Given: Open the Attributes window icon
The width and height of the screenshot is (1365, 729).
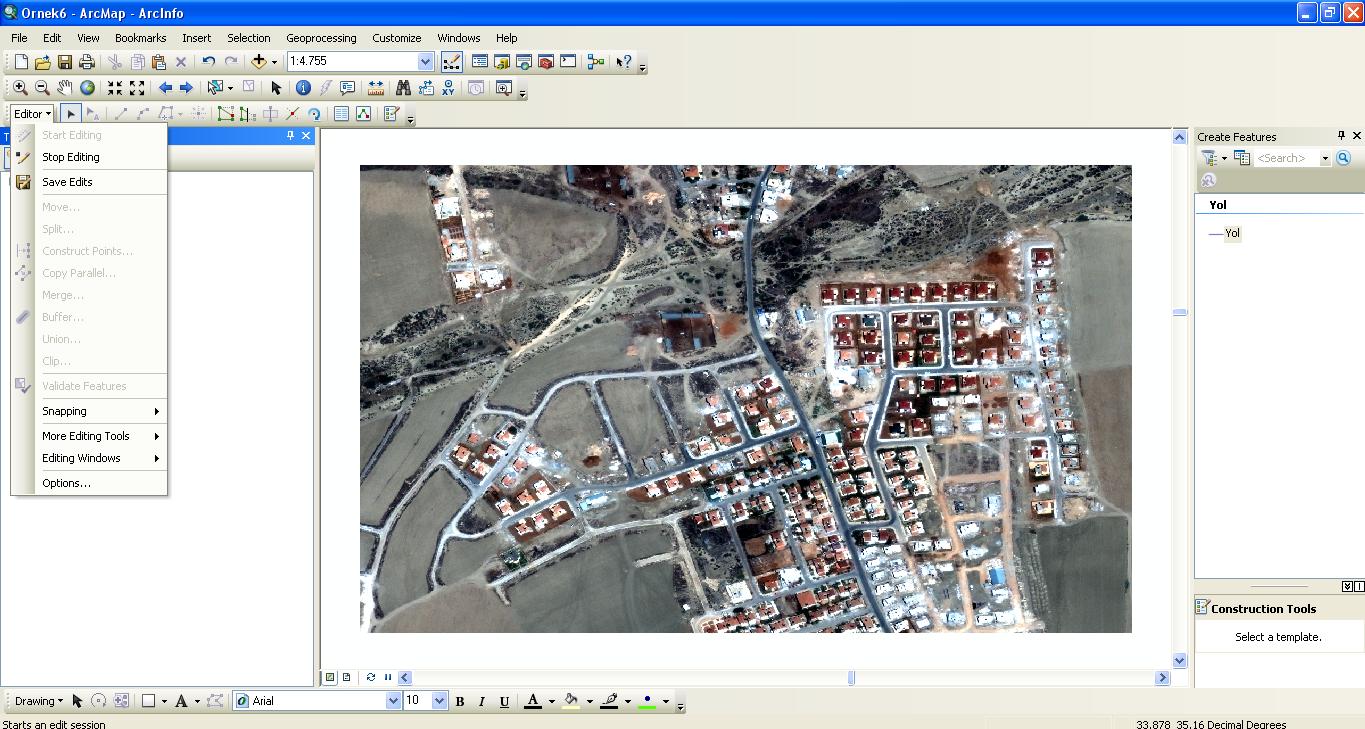Looking at the screenshot, I should pyautogui.click(x=341, y=114).
